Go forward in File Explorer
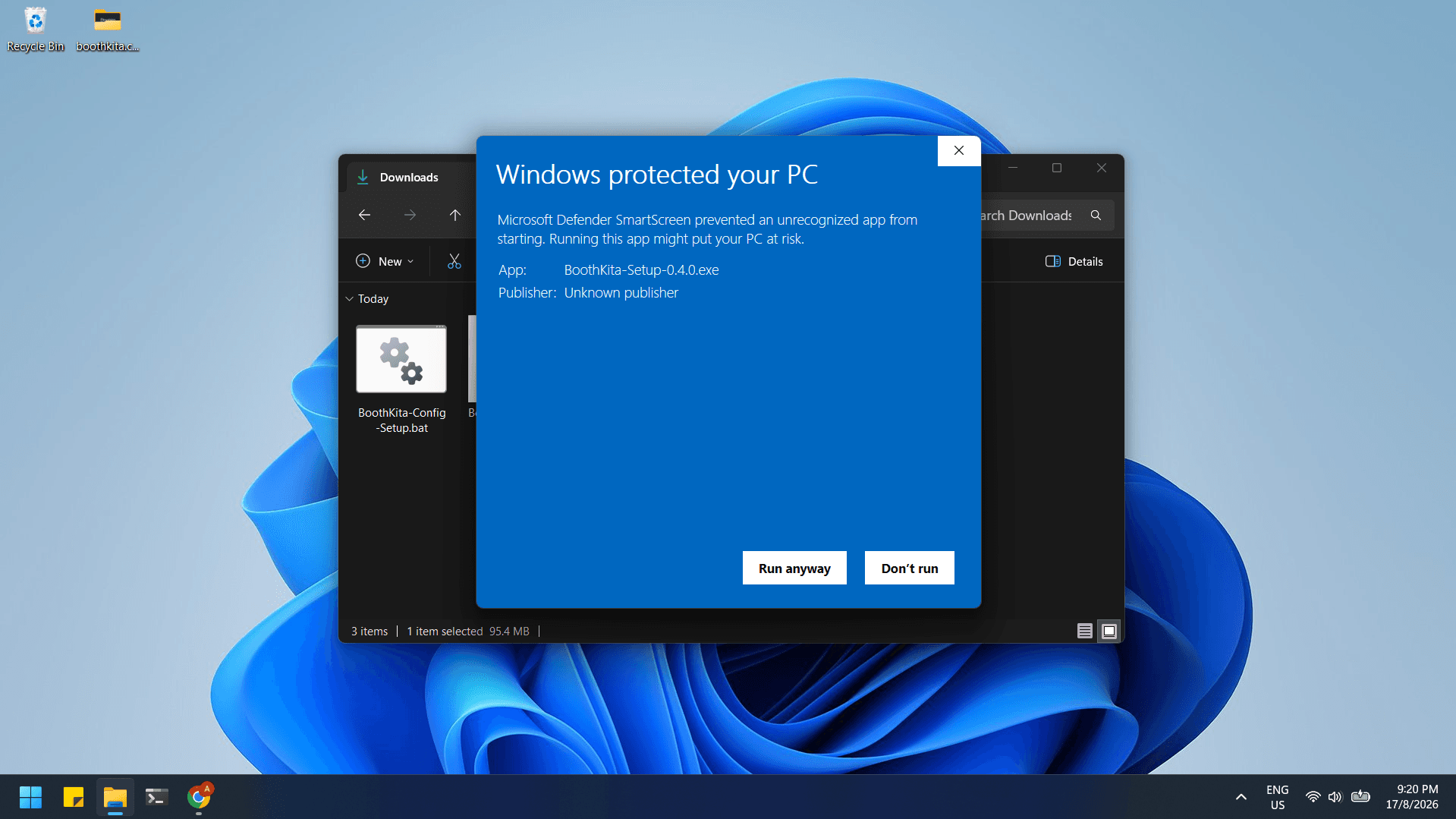1456x819 pixels. [x=410, y=216]
